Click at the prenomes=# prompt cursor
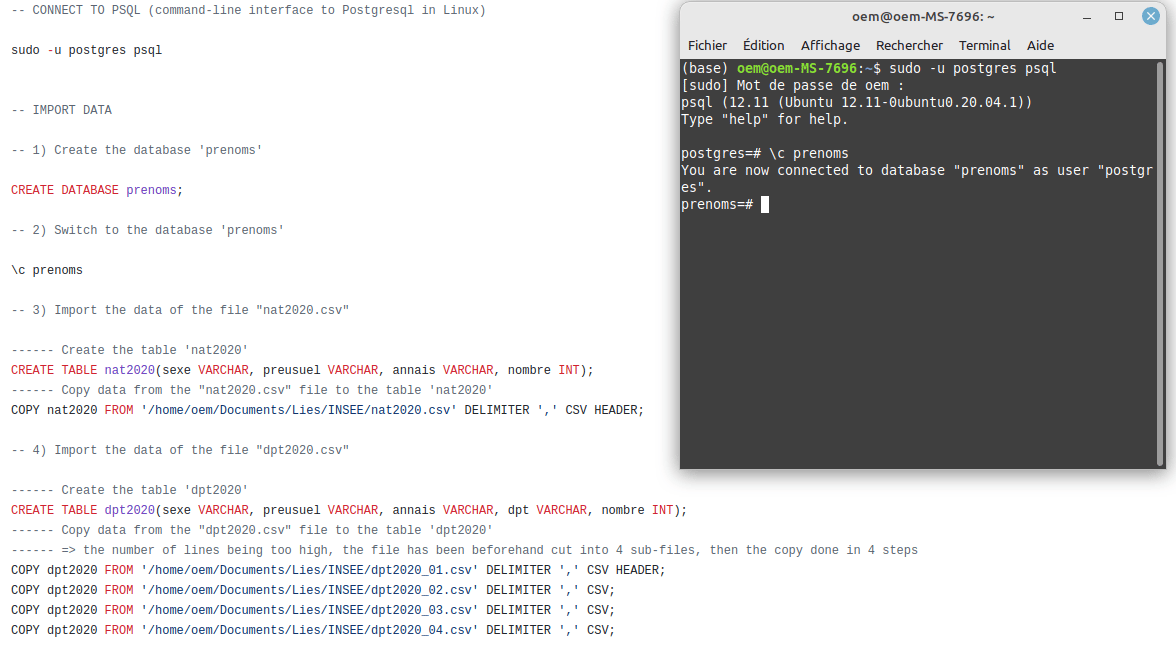 764,205
